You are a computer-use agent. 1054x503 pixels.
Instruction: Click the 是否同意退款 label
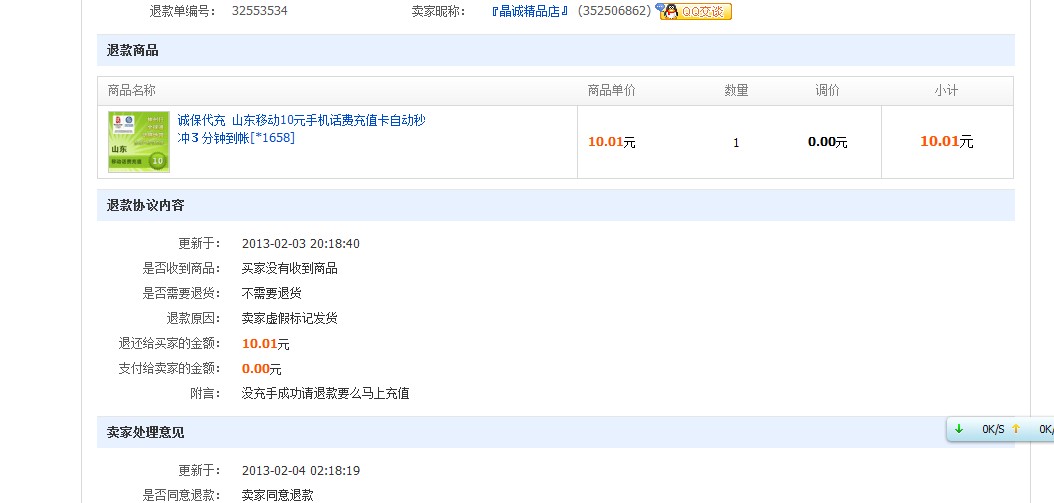181,496
